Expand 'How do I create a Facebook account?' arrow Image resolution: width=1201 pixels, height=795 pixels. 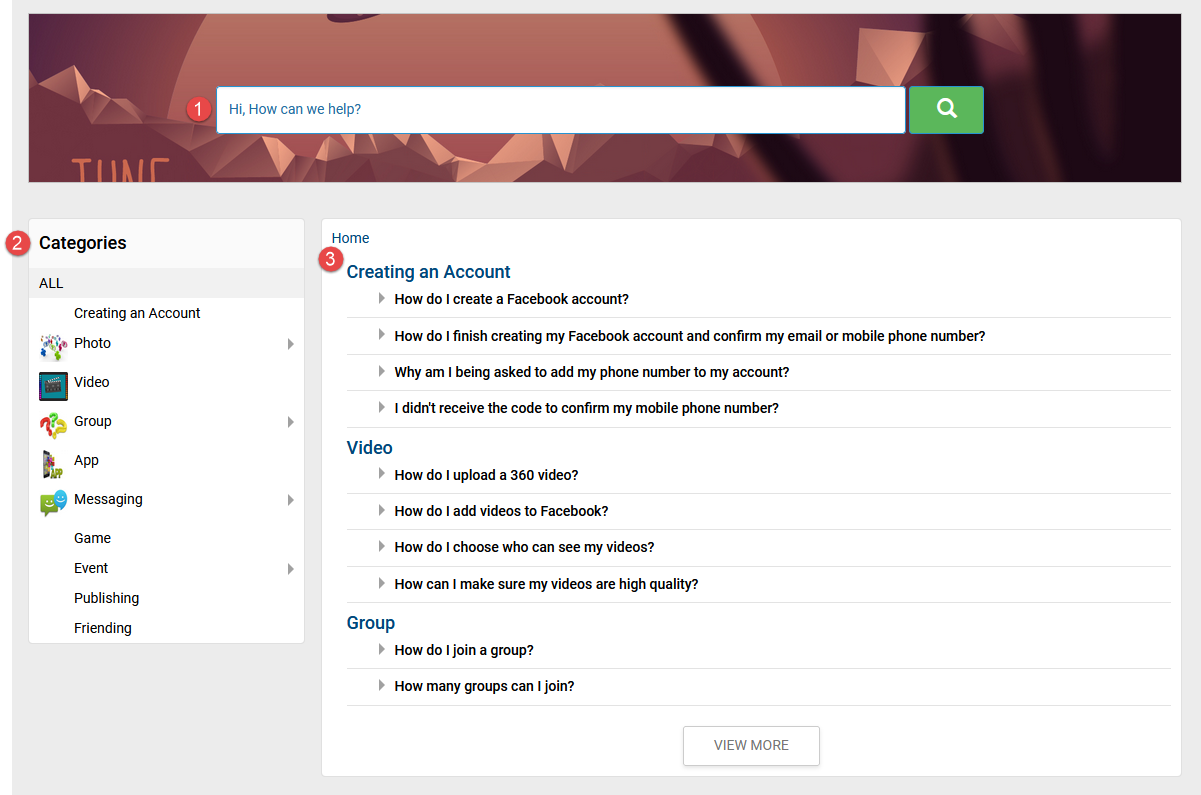click(x=382, y=298)
